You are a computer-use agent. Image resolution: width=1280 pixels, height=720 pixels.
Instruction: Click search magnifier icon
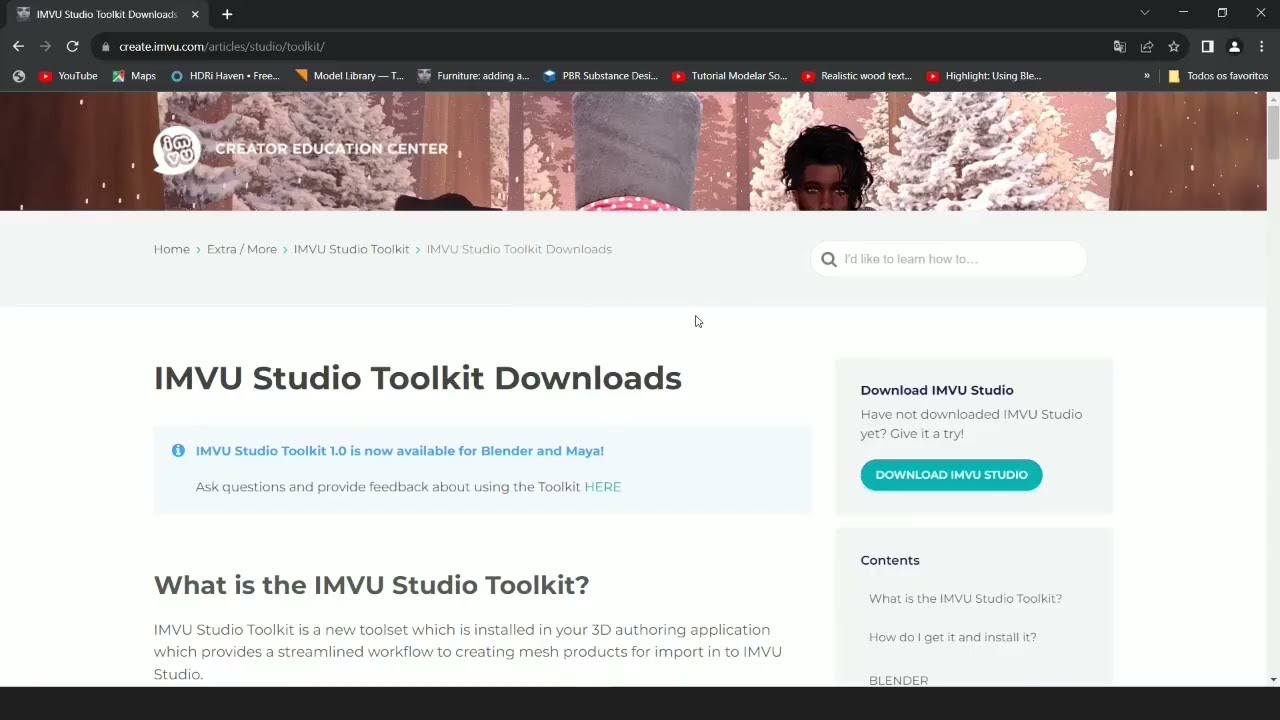[829, 259]
